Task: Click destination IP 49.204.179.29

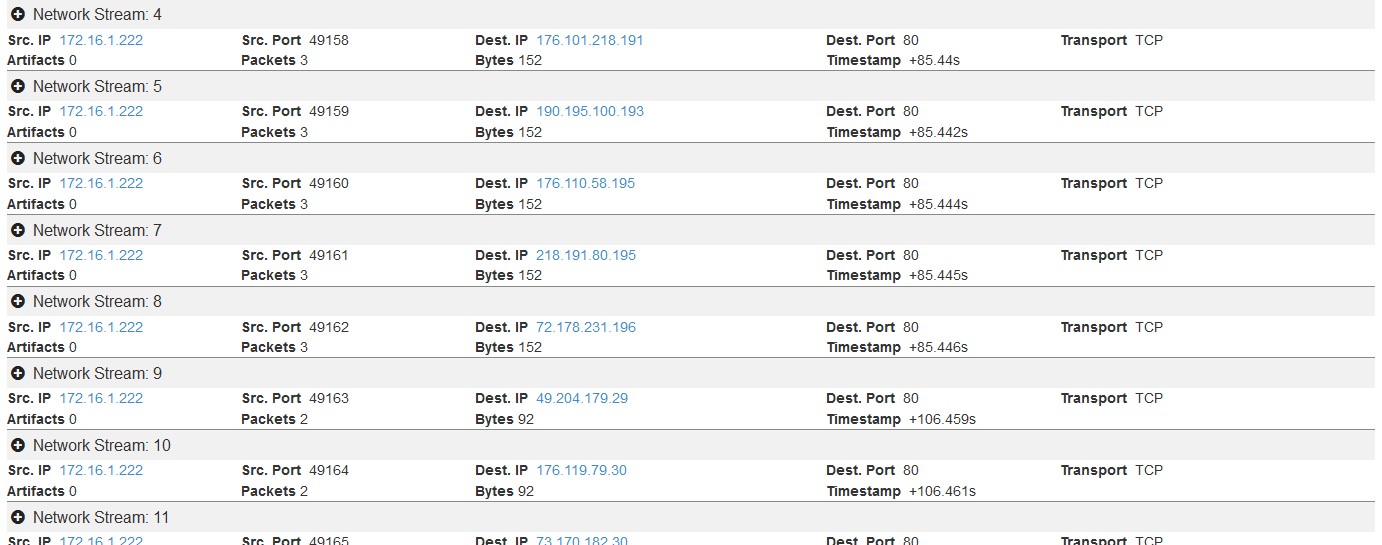Action: pyautogui.click(x=582, y=399)
